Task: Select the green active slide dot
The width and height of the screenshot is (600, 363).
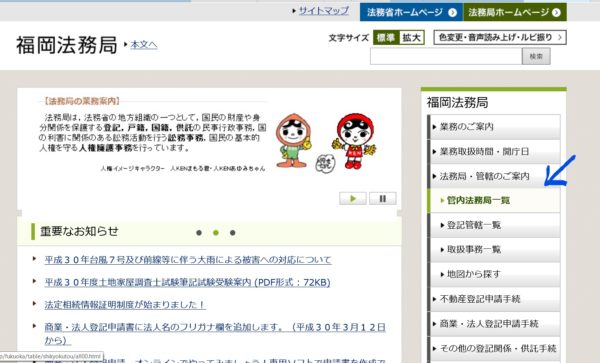Action: click(216, 233)
